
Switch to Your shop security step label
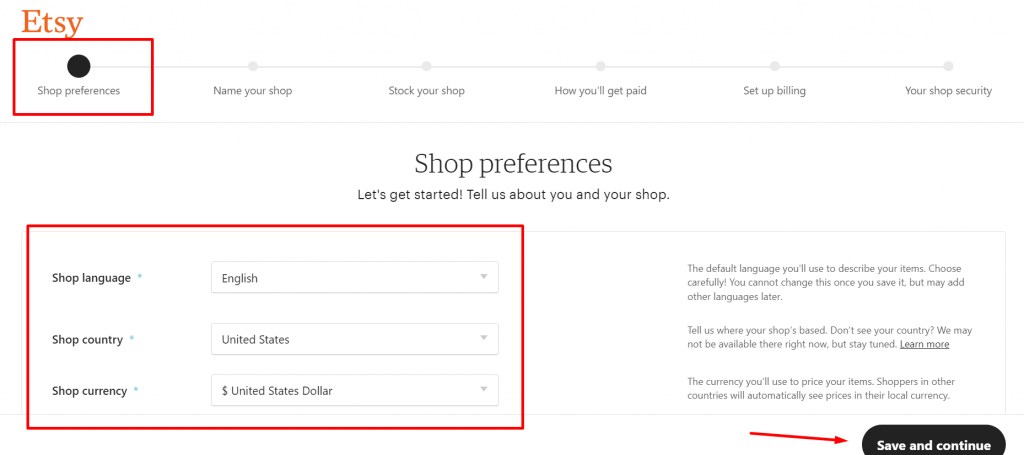click(949, 91)
